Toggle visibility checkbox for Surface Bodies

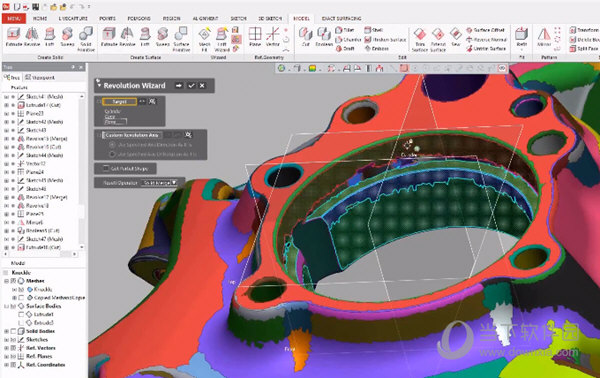pyautogui.click(x=13, y=306)
